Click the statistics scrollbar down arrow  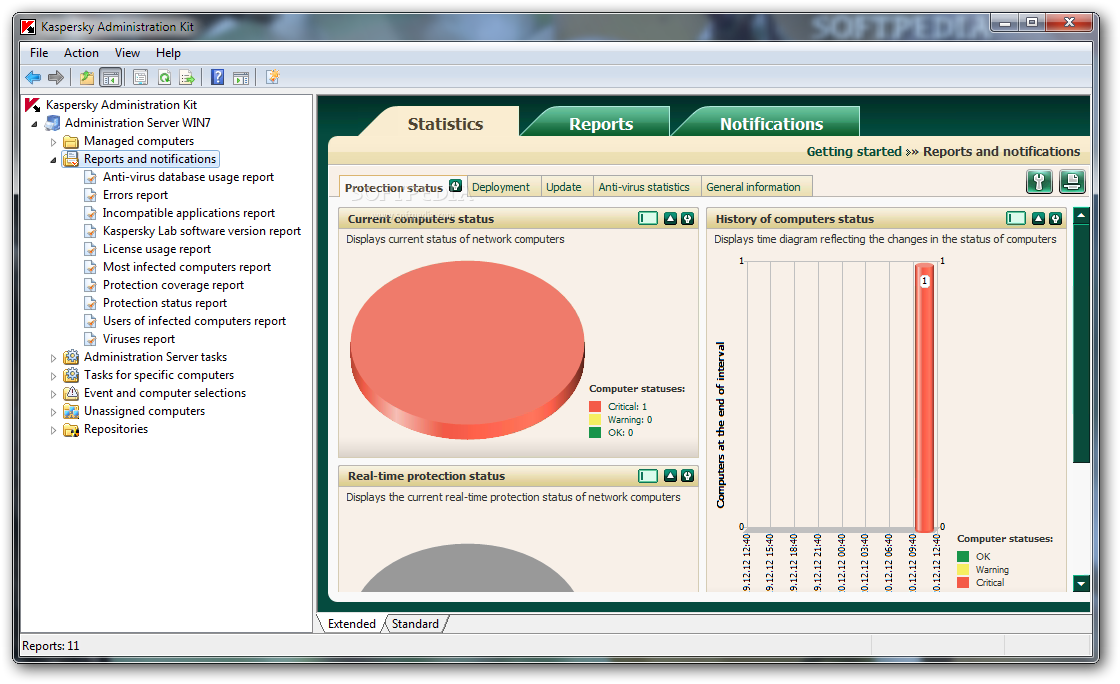pos(1081,583)
